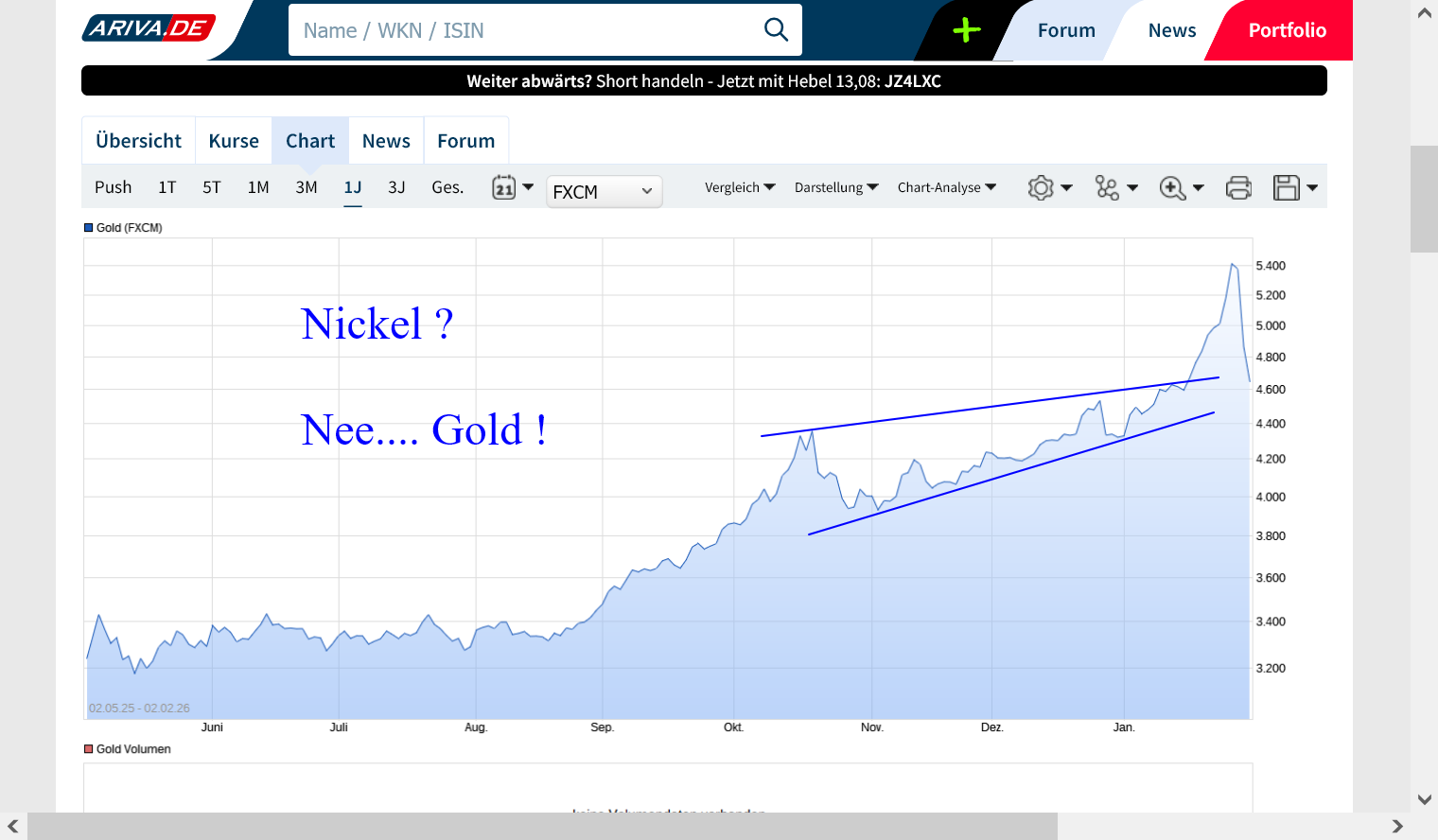This screenshot has height=840, width=1438.
Task: Select the 5T time range
Action: coord(212,187)
